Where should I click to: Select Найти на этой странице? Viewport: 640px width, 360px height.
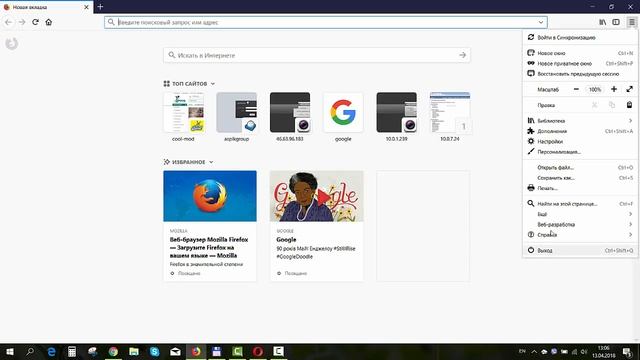pos(580,204)
